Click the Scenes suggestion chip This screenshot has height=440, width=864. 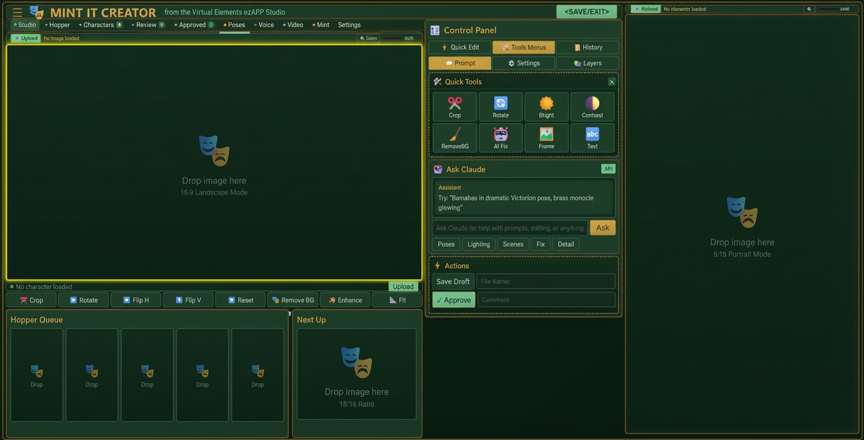[x=513, y=245]
